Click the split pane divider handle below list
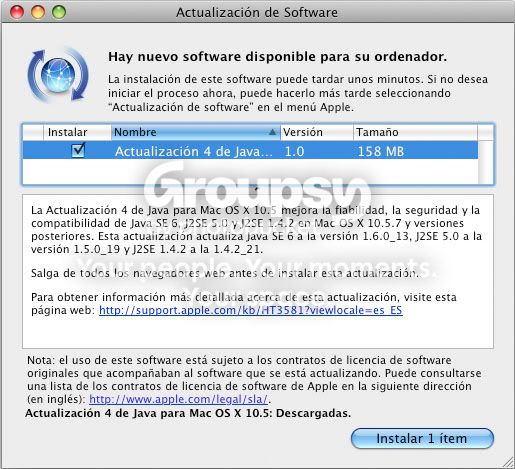 point(256,189)
